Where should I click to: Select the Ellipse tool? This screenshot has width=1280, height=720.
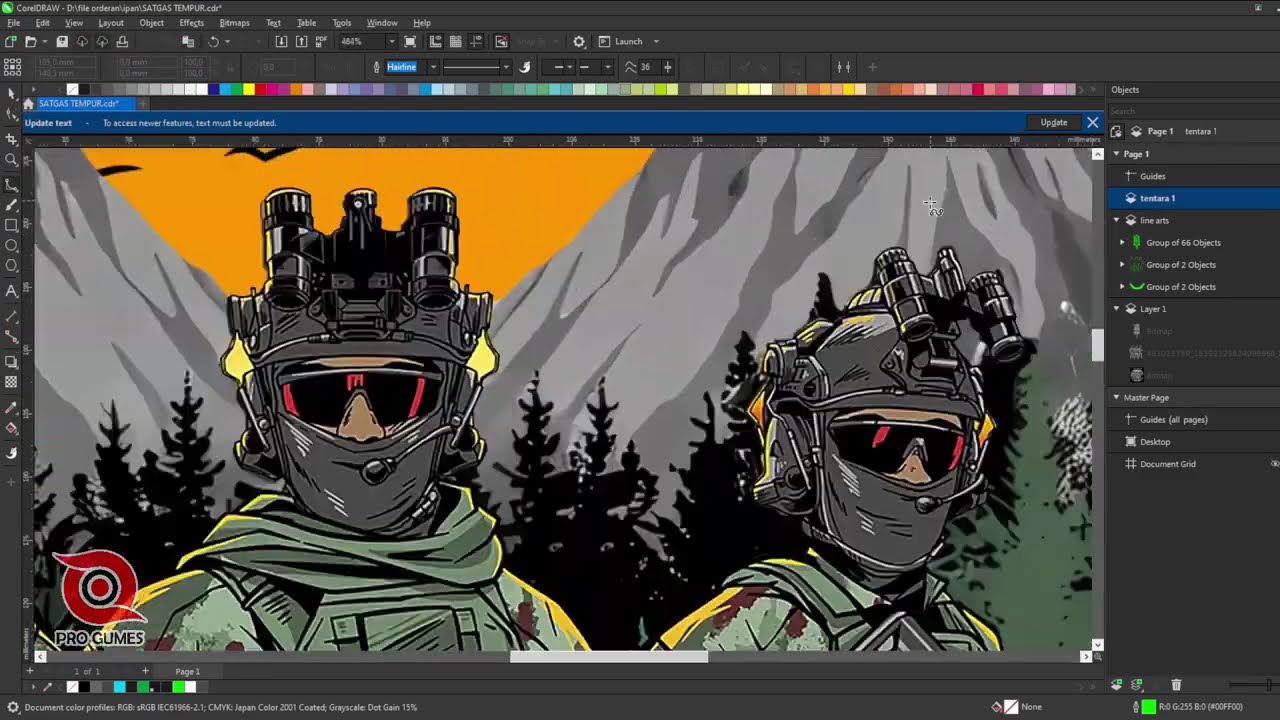coord(12,246)
